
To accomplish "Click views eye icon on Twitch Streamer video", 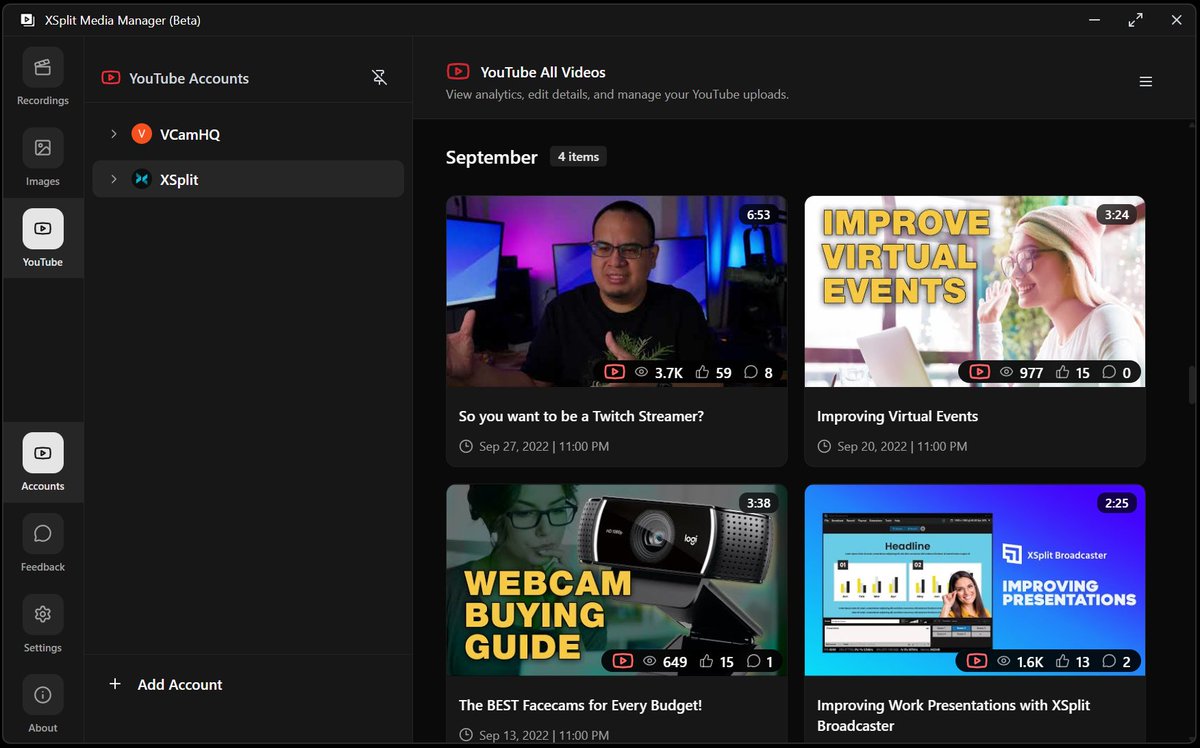I will pyautogui.click(x=642, y=372).
